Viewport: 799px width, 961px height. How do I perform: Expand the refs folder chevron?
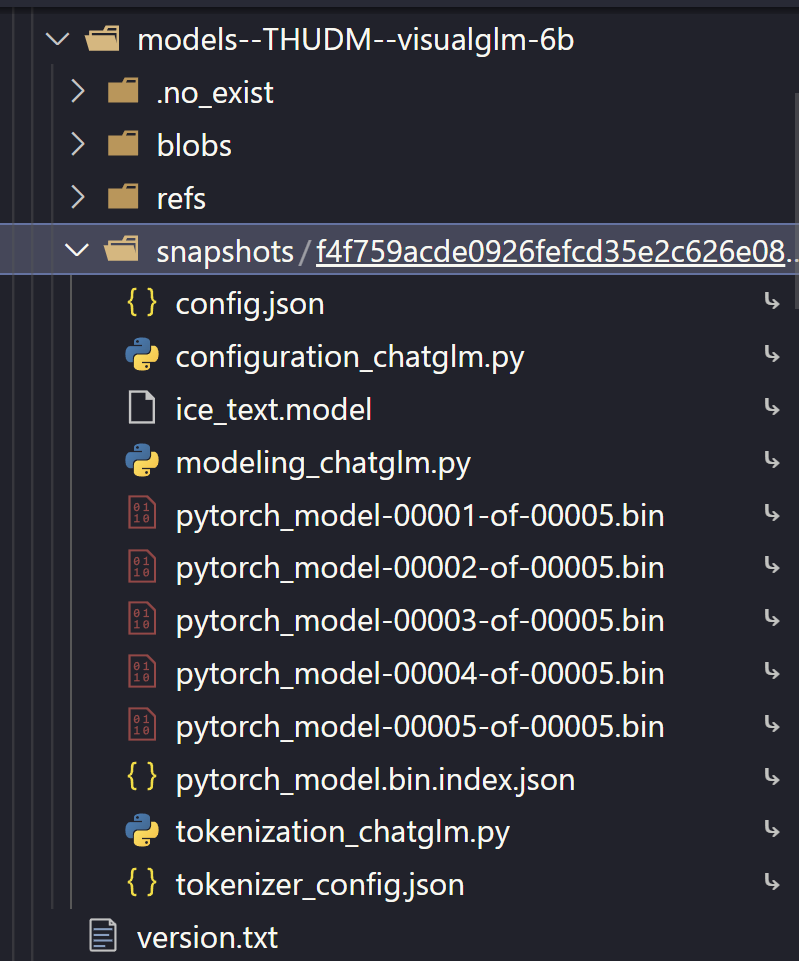77,198
